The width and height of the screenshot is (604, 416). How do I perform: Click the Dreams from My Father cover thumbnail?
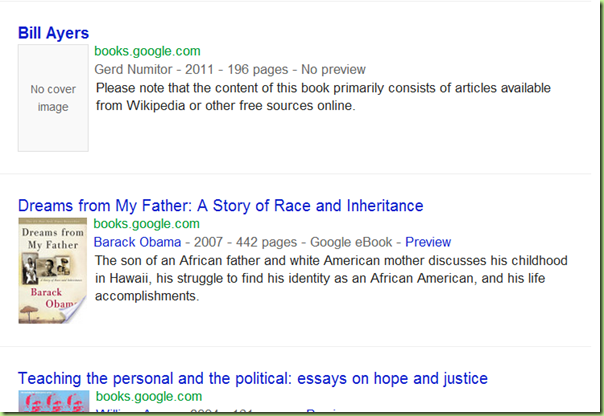point(53,272)
